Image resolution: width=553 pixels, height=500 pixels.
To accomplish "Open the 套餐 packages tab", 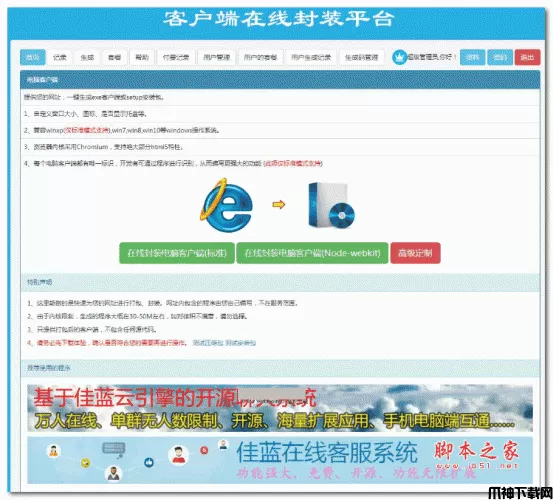I will (x=115, y=57).
